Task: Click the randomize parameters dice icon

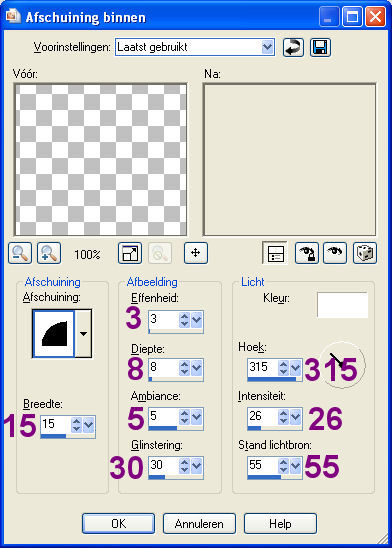Action: coord(365,253)
